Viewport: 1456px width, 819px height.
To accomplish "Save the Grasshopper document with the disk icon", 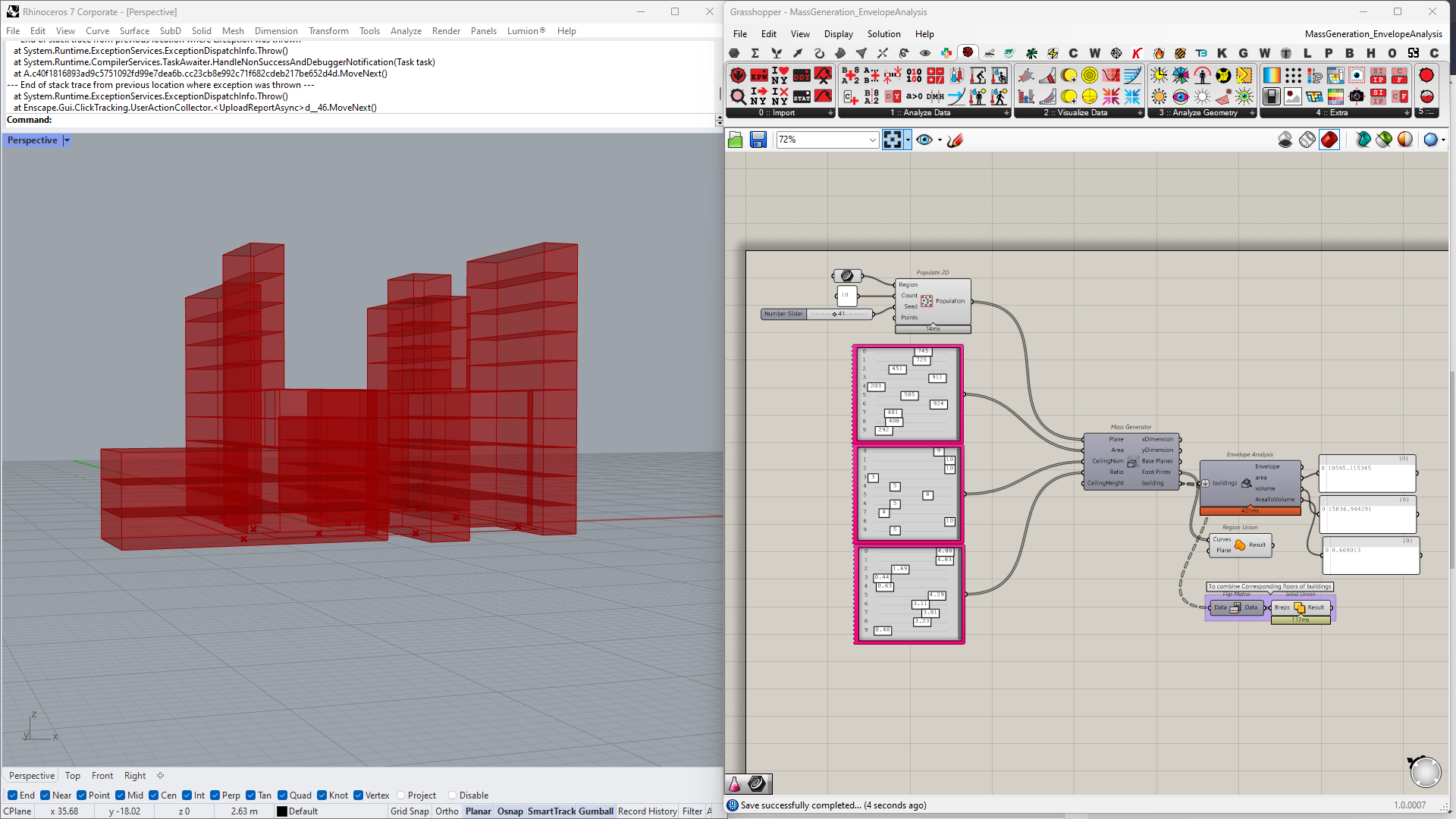I will pyautogui.click(x=758, y=140).
